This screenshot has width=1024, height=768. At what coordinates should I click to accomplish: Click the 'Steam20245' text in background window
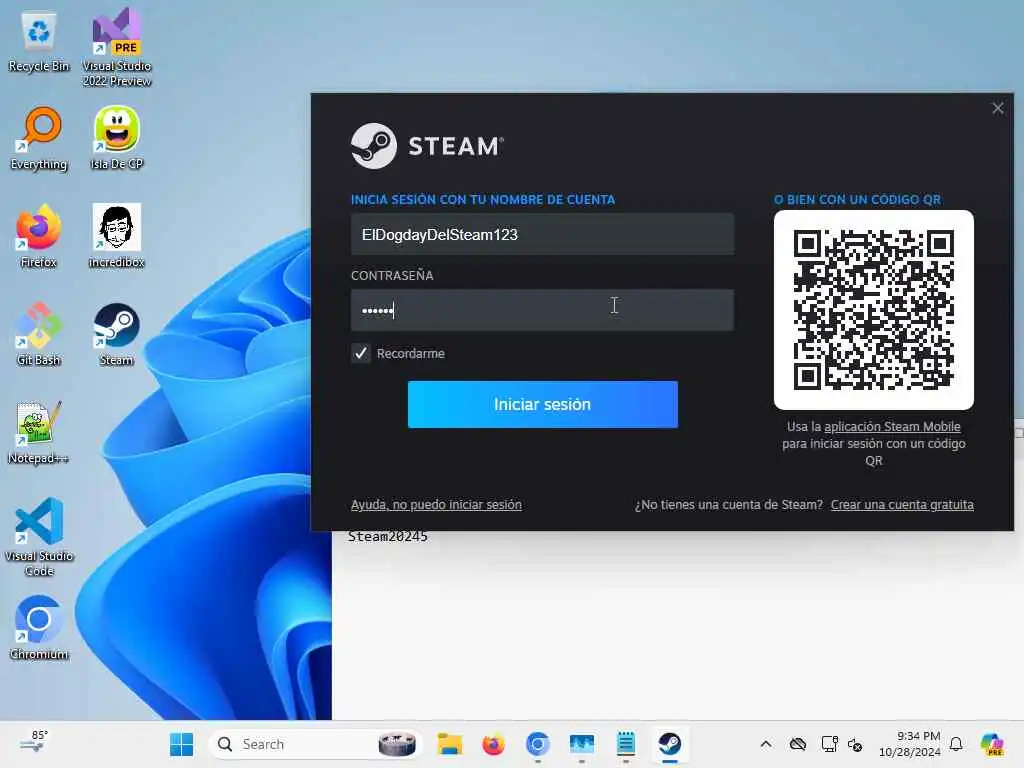coord(388,537)
